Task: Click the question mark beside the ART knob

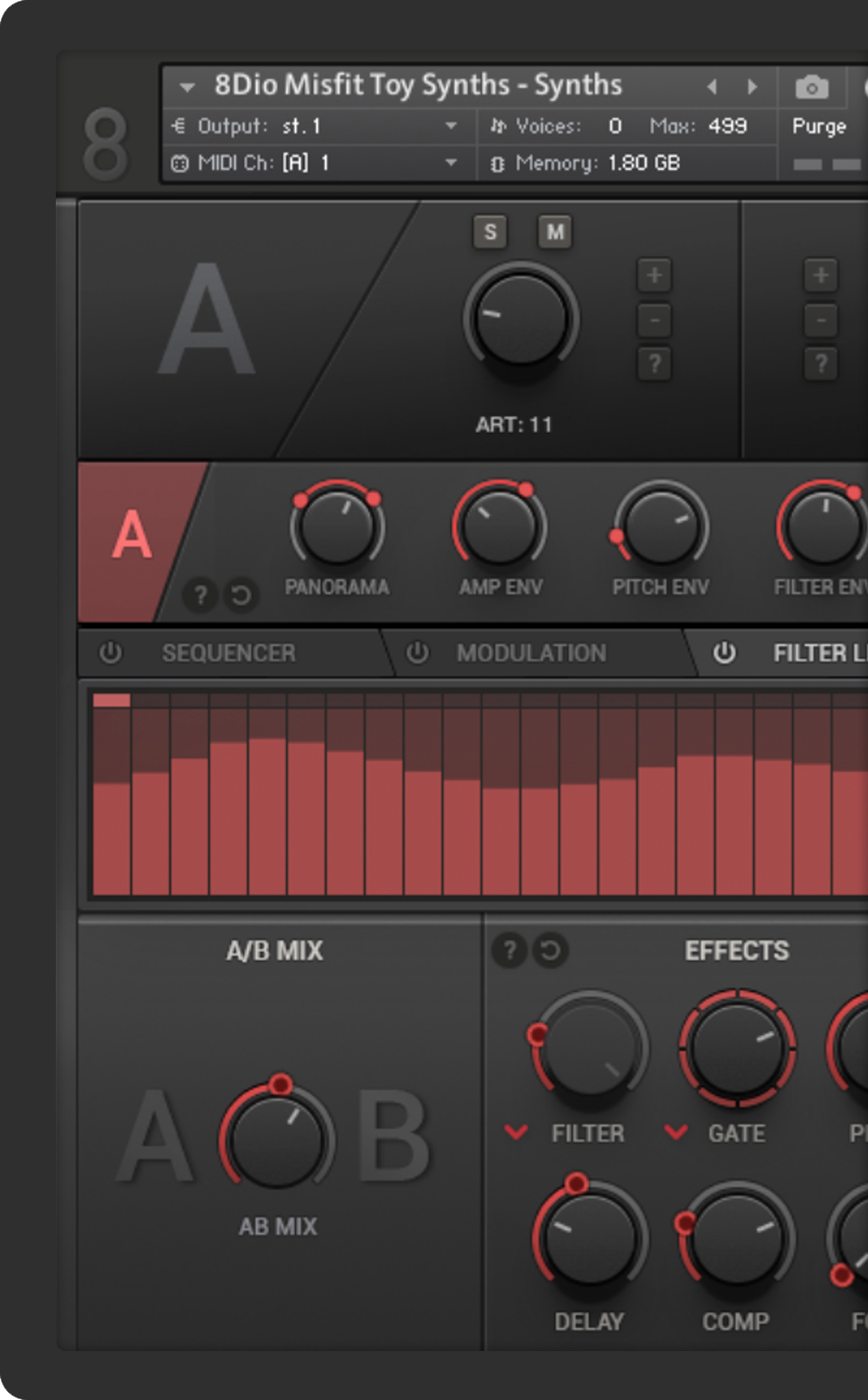Action: (655, 363)
